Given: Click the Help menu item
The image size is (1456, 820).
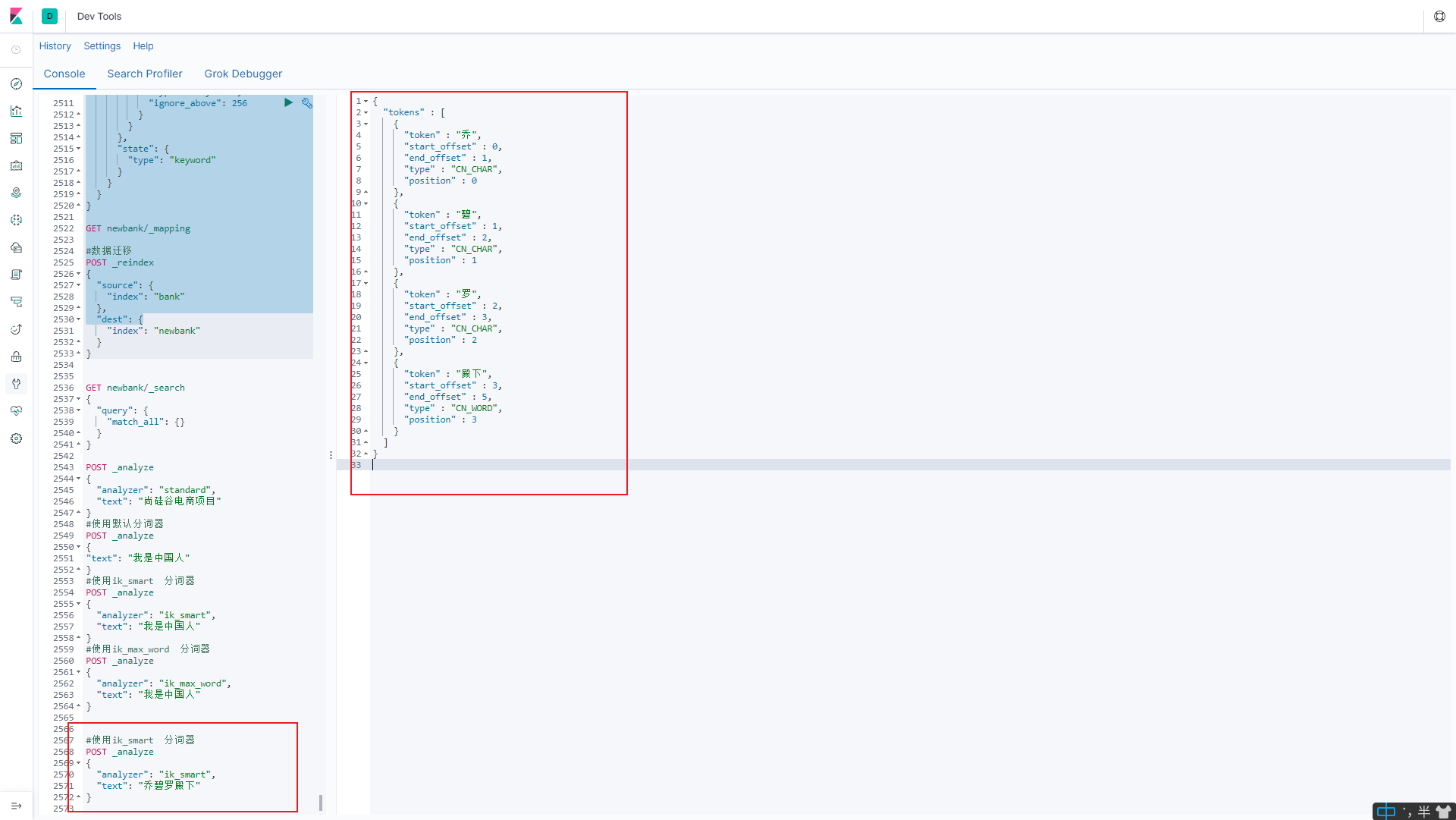Looking at the screenshot, I should (144, 45).
